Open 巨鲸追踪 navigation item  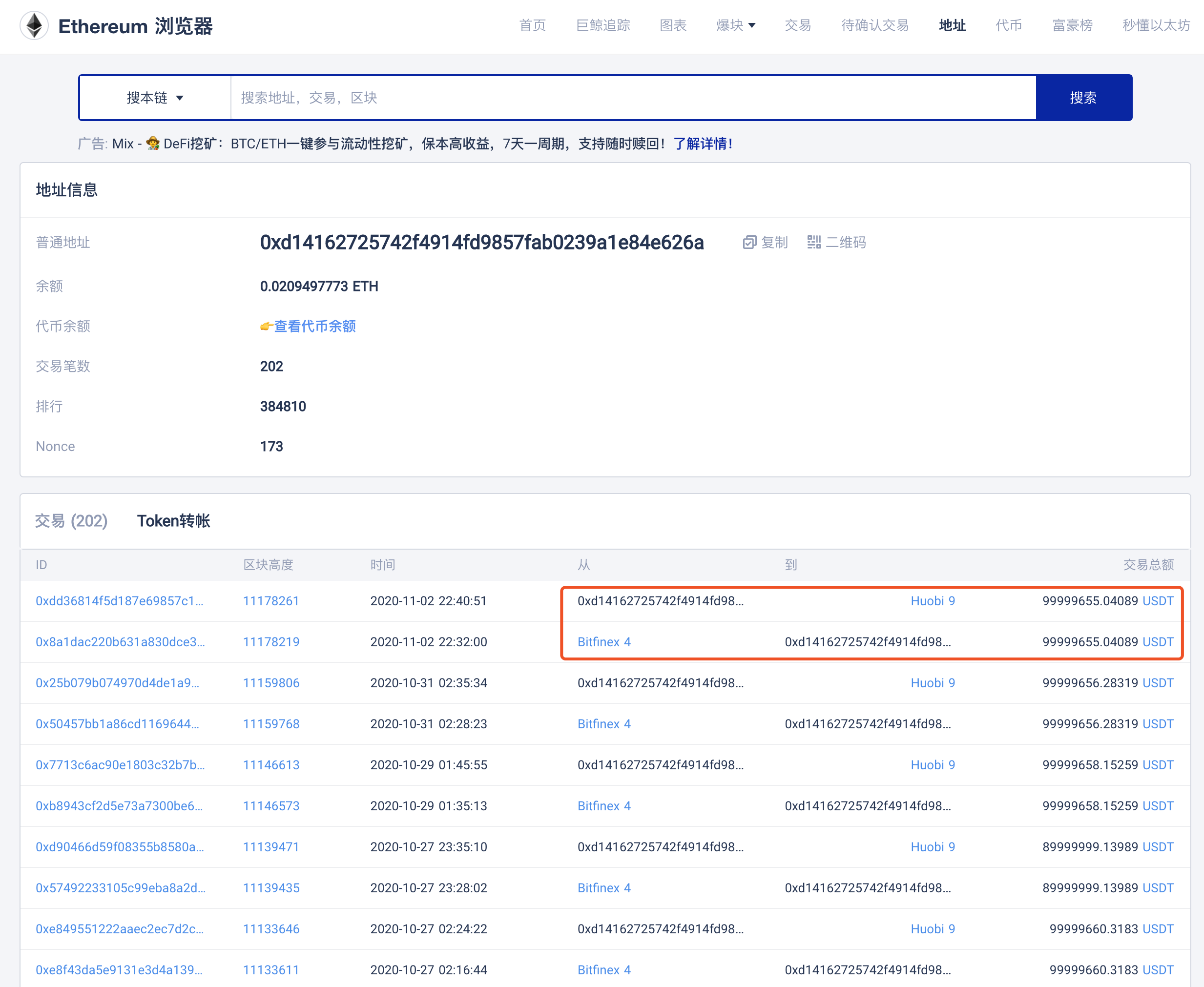603,25
